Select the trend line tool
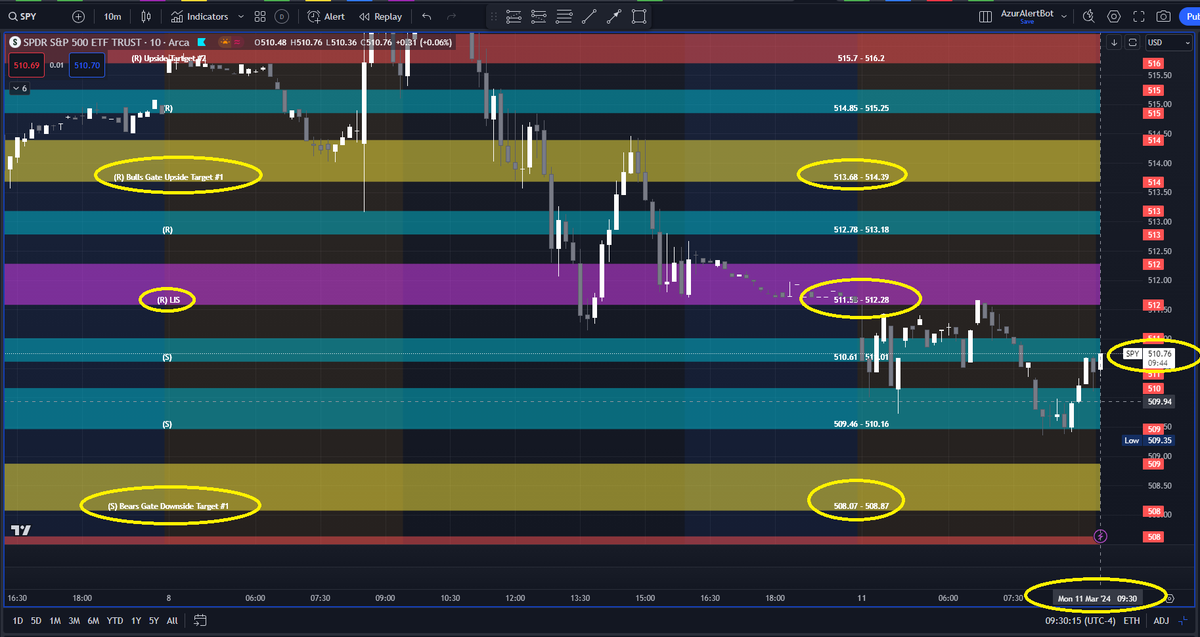 (x=590, y=16)
